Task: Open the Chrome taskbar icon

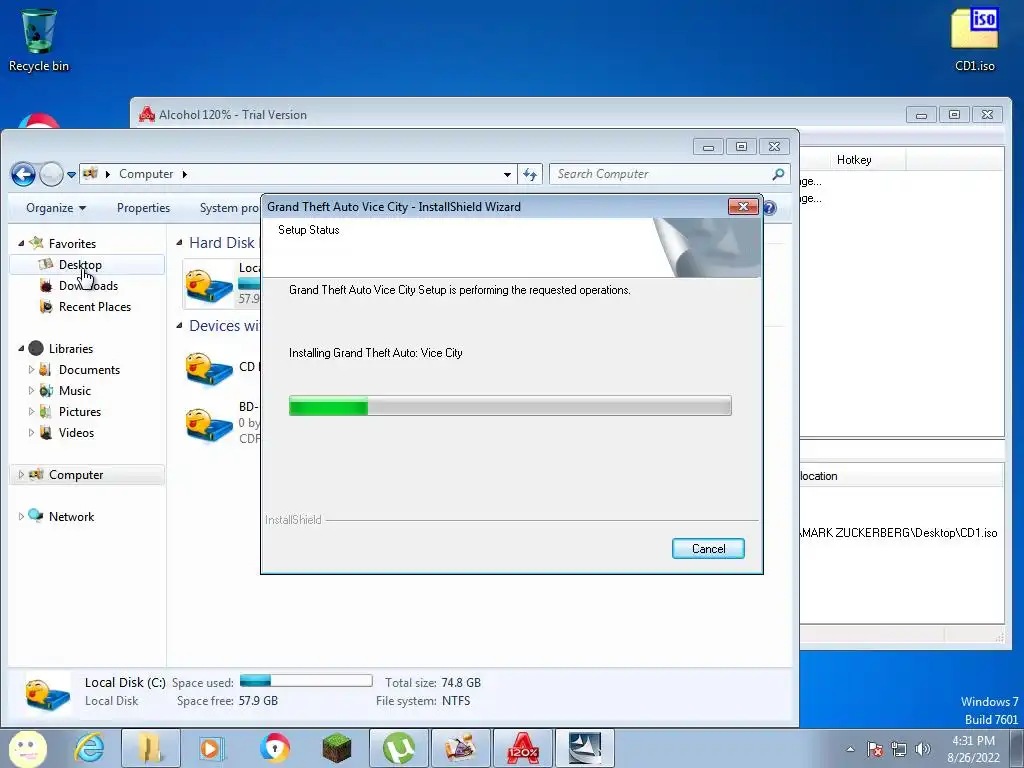Action: [x=274, y=748]
